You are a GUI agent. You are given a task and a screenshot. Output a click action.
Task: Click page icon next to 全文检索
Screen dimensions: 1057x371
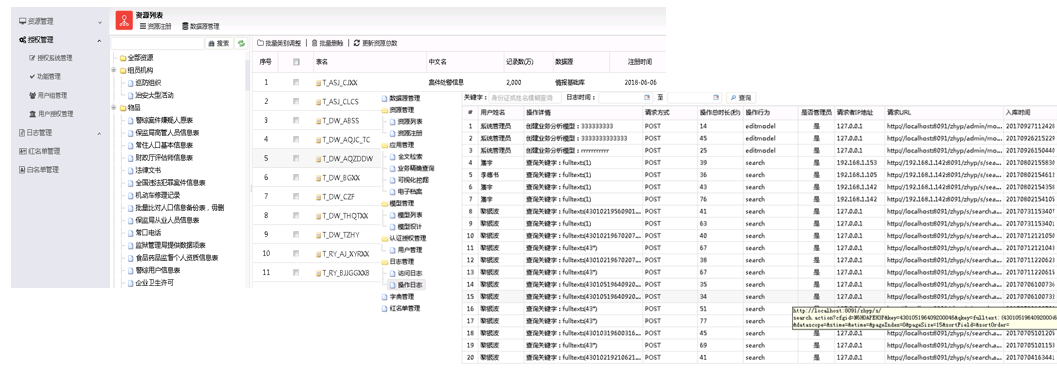coord(392,156)
